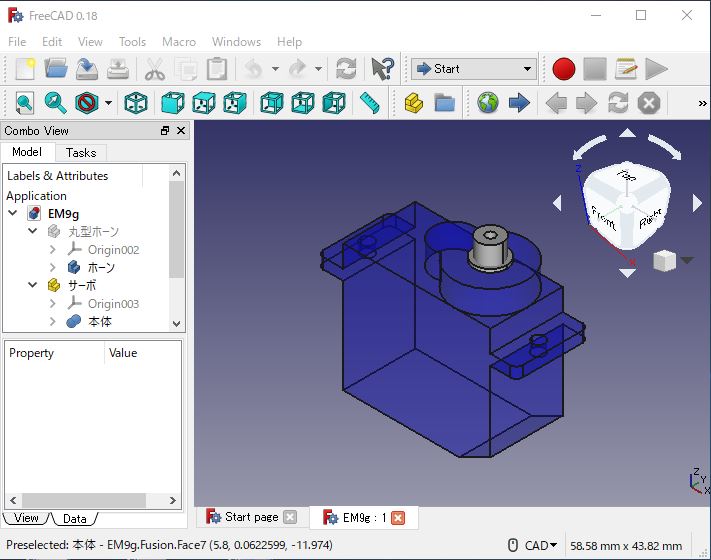Click the Fit Selection zoom icon

coord(54,103)
